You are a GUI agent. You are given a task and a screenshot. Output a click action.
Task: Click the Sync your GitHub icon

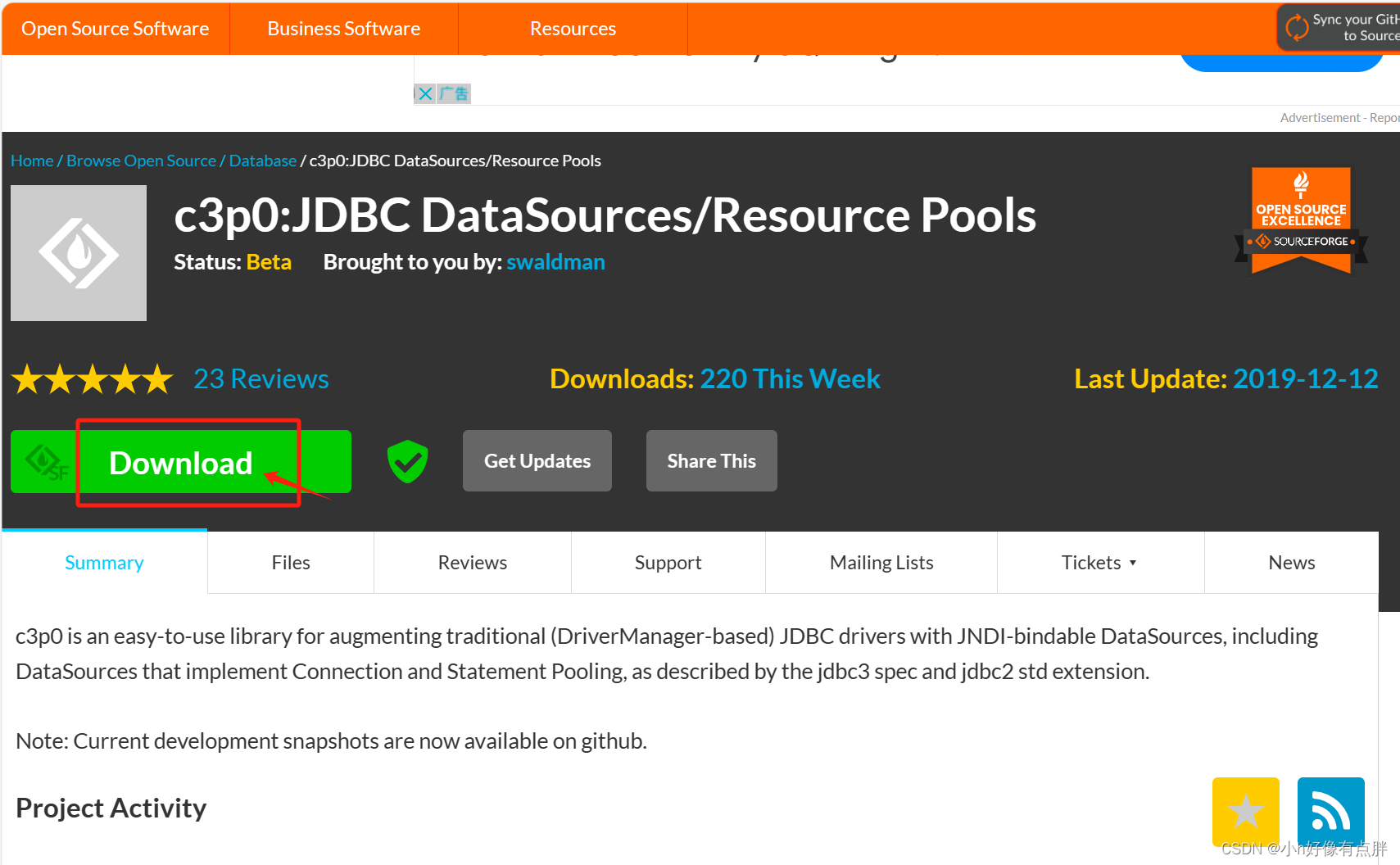point(1297,27)
